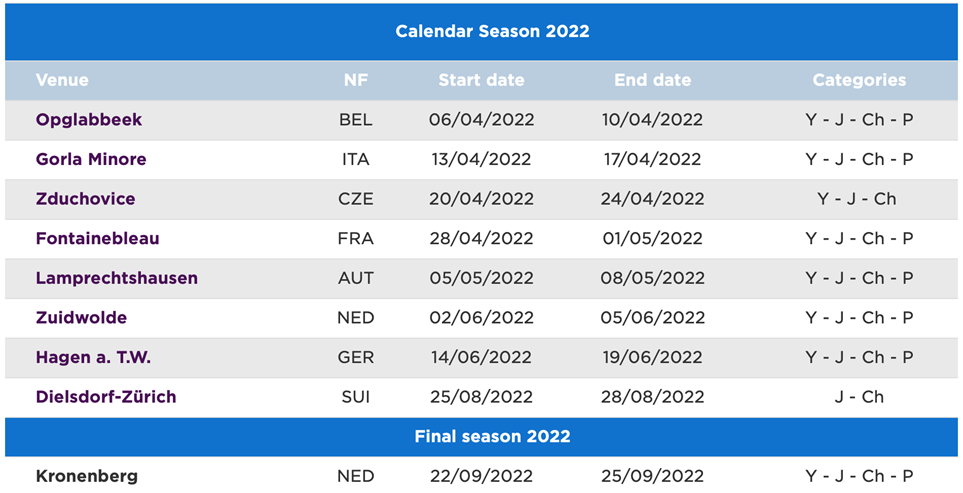Click the J - Ch categories cell for Dielsdorf-Zürich

tap(859, 397)
